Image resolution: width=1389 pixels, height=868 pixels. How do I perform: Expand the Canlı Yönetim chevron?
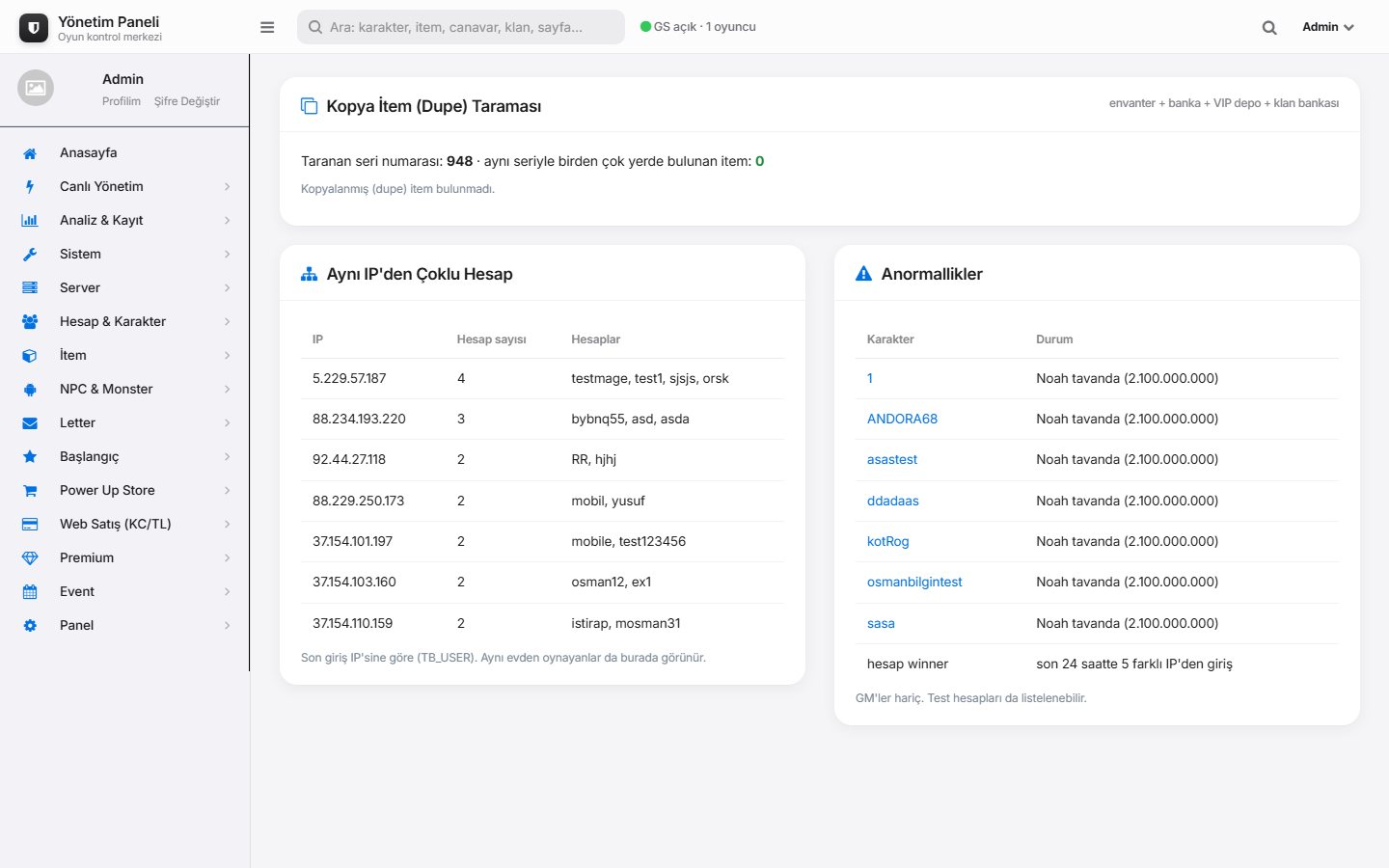(228, 187)
